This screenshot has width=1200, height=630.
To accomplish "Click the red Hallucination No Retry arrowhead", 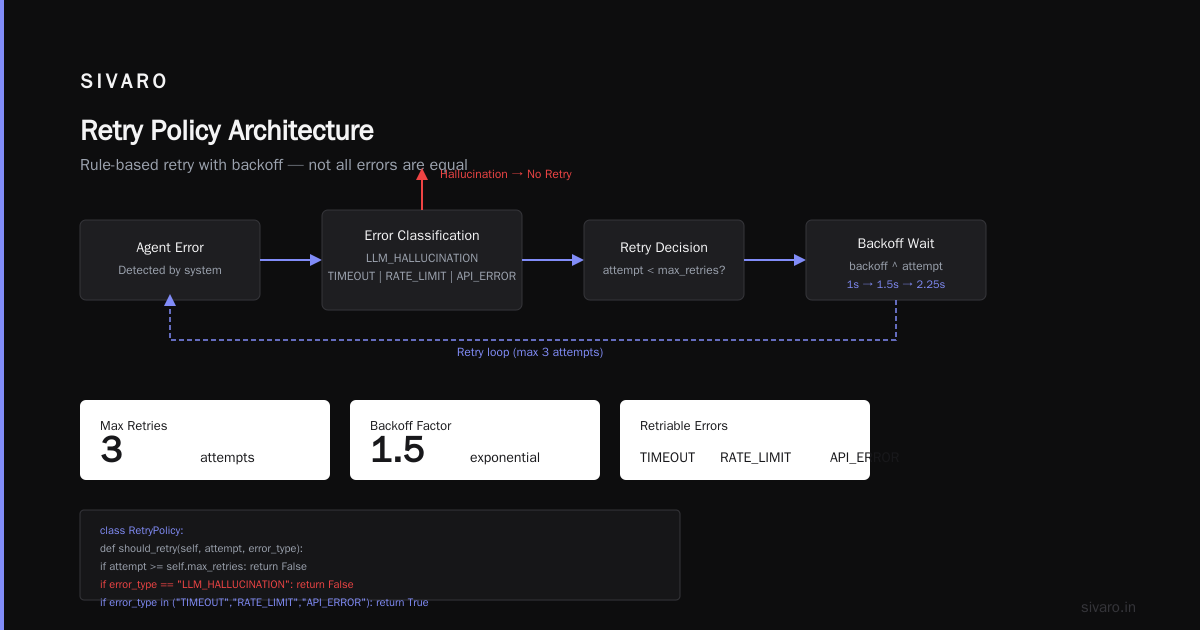I will click(422, 174).
